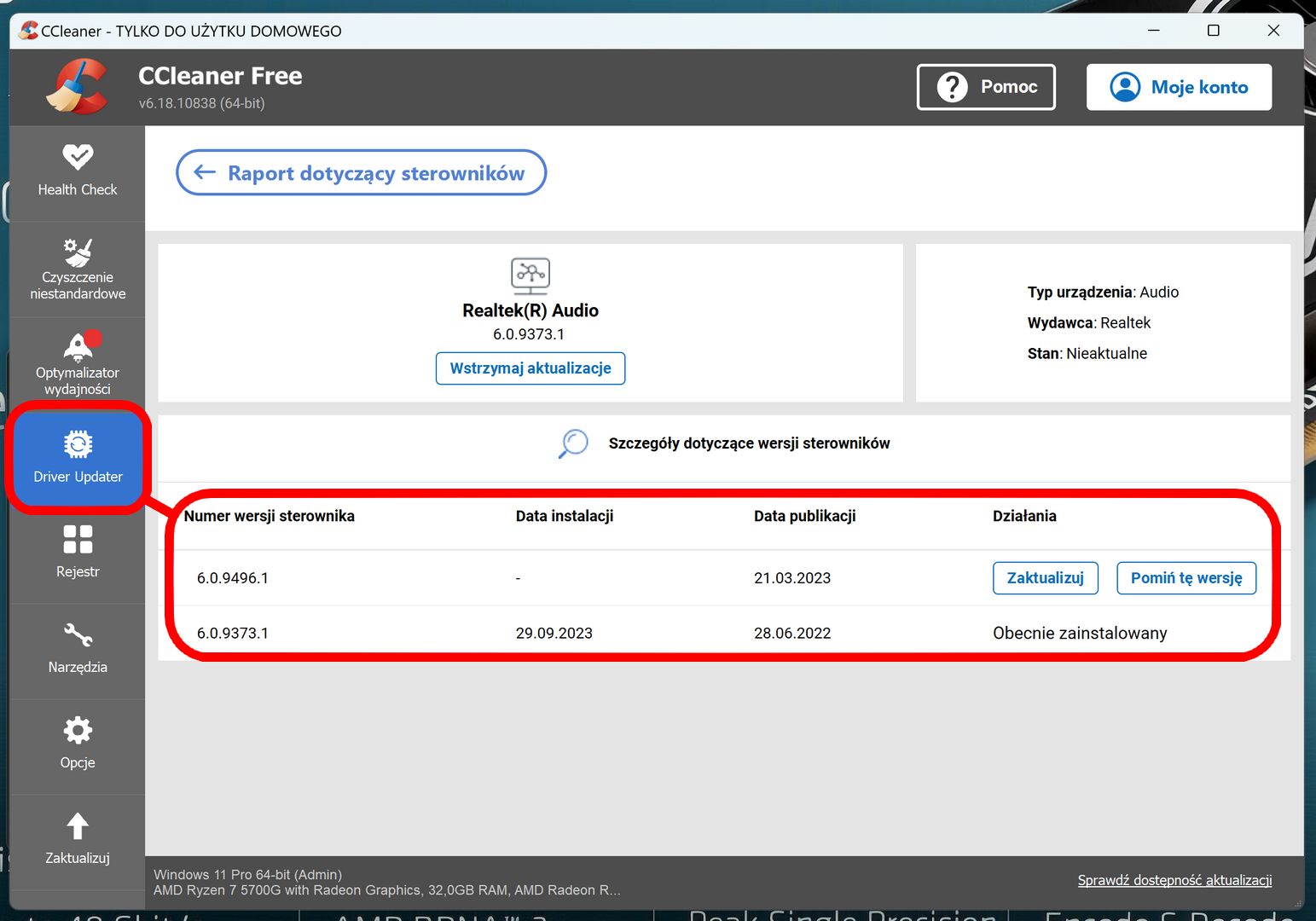Click the Data publikacji column header
Image resolution: width=1316 pixels, height=921 pixels.
804,516
